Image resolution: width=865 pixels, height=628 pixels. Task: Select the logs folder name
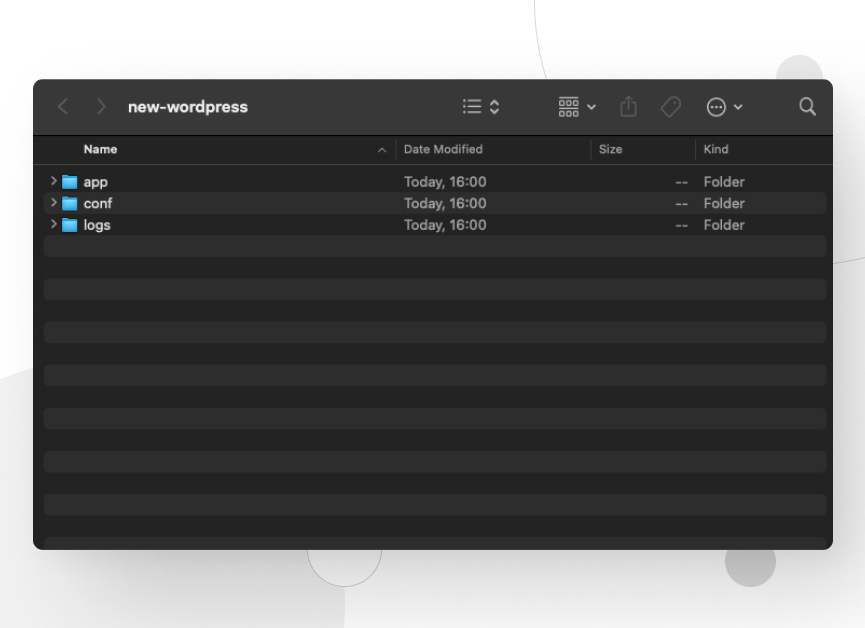coord(97,225)
